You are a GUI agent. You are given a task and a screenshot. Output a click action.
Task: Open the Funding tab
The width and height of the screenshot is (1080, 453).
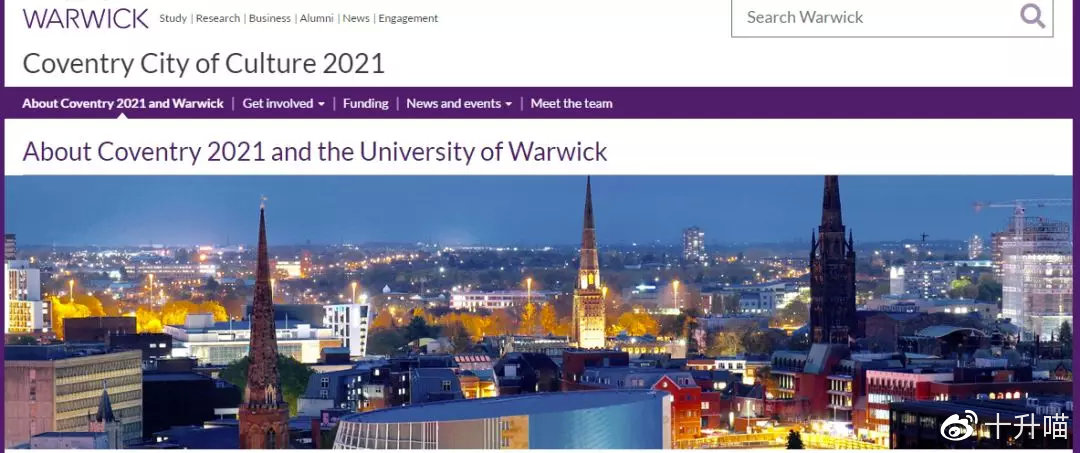click(366, 104)
